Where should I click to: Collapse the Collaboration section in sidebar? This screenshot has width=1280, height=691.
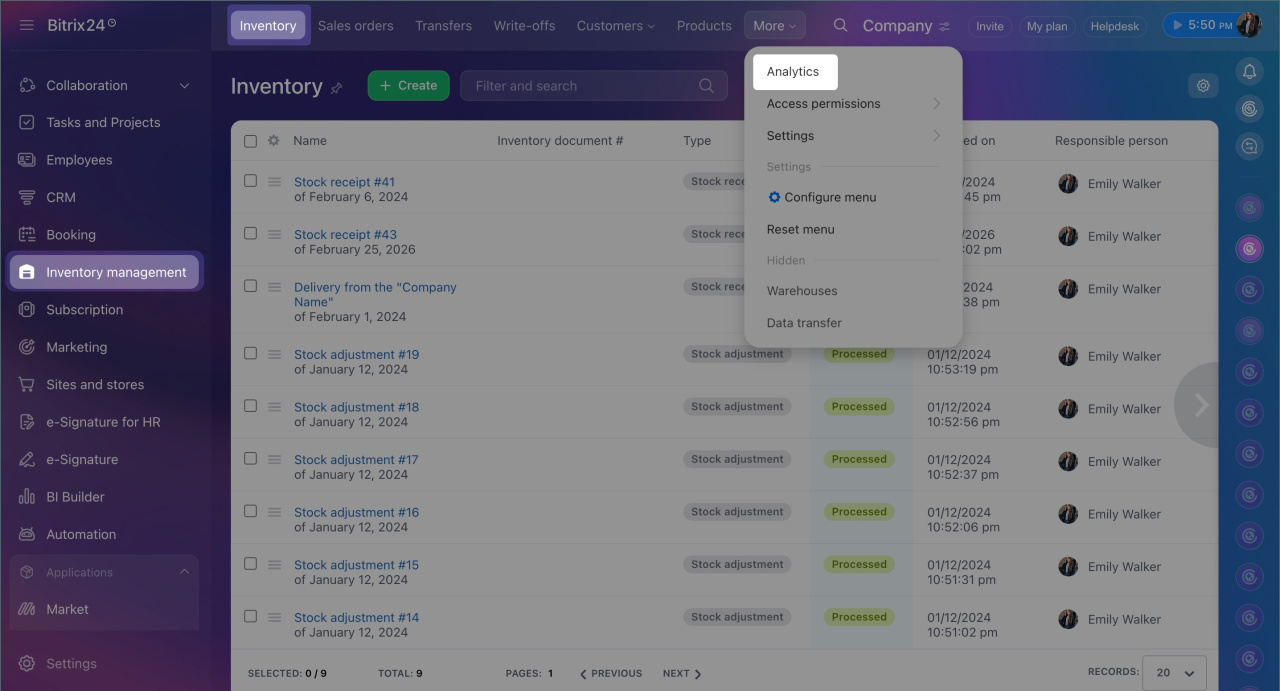pos(184,86)
